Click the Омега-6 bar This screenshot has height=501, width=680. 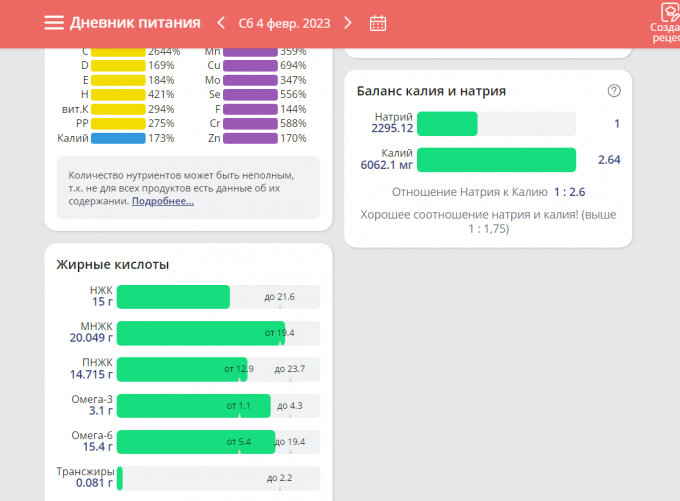coord(217,442)
